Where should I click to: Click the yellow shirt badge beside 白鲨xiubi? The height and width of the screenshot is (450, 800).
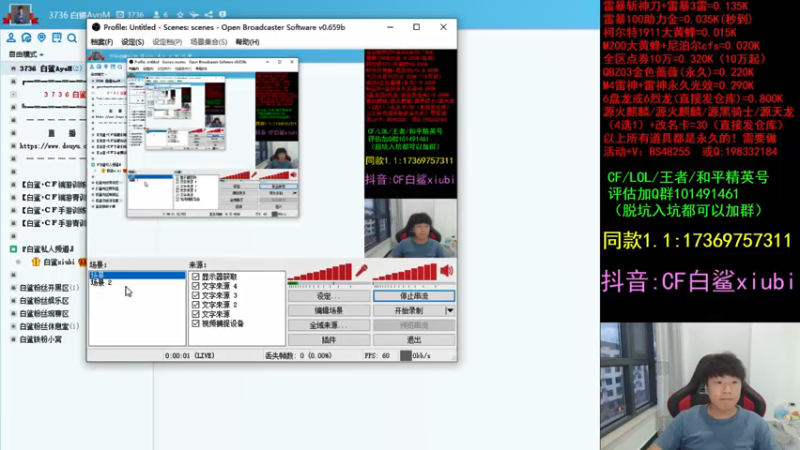(x=36, y=262)
